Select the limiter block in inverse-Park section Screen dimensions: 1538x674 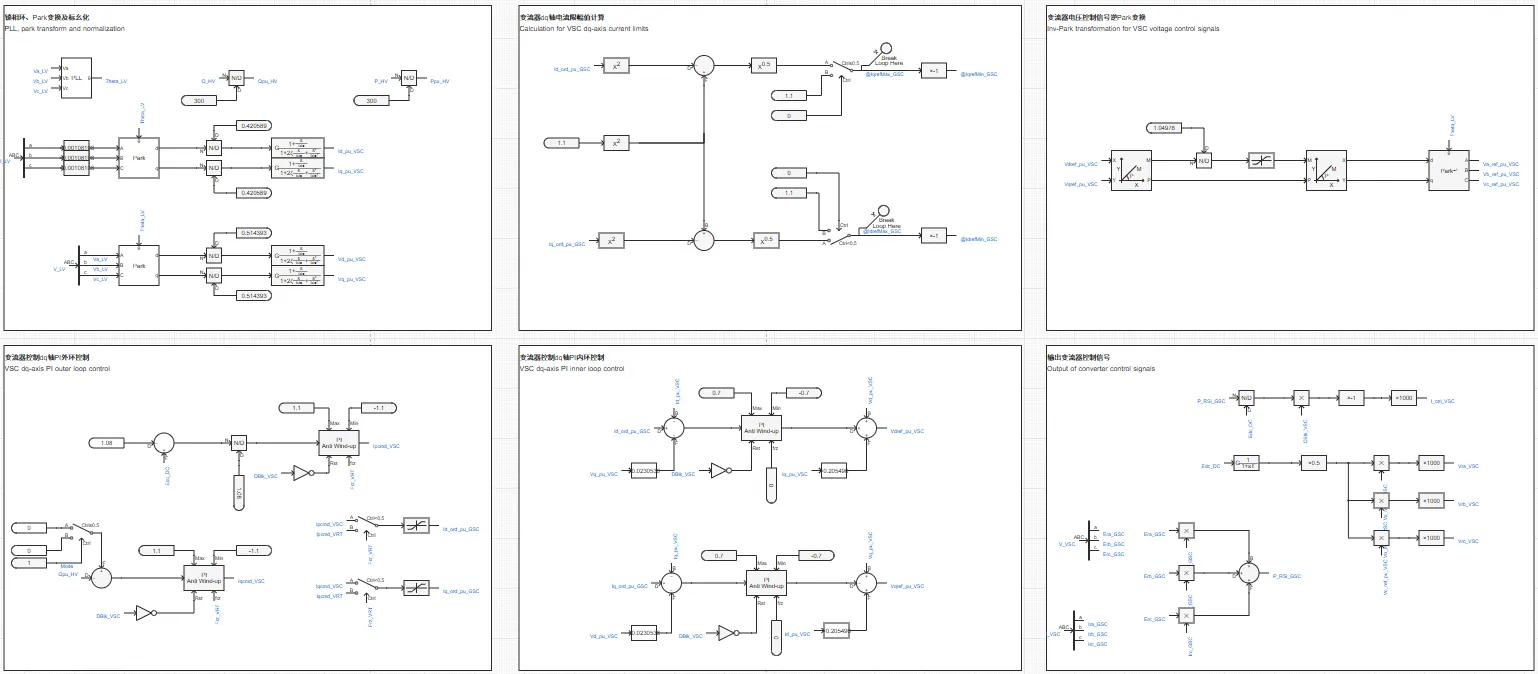[1260, 161]
